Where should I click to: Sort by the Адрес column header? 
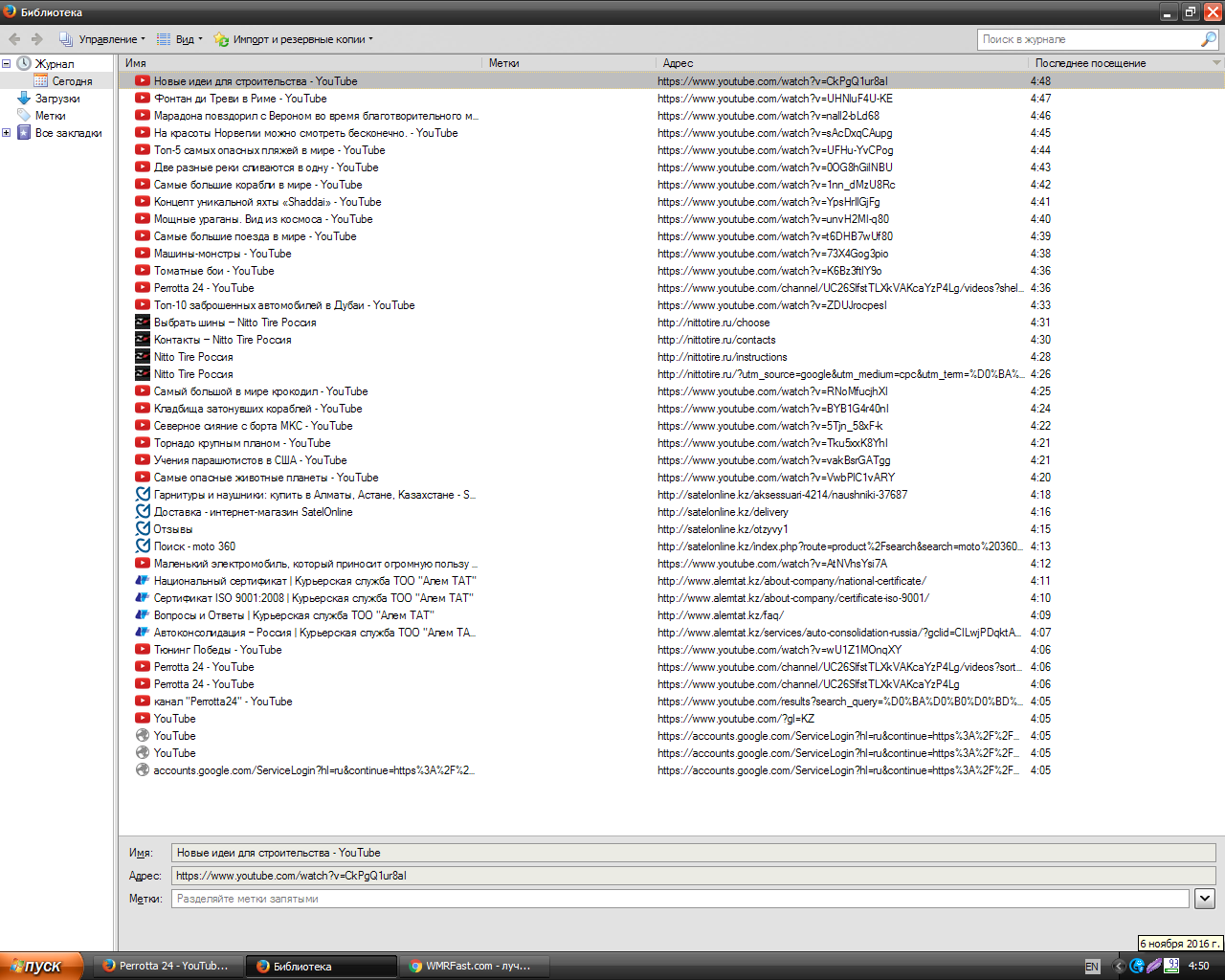coord(842,63)
